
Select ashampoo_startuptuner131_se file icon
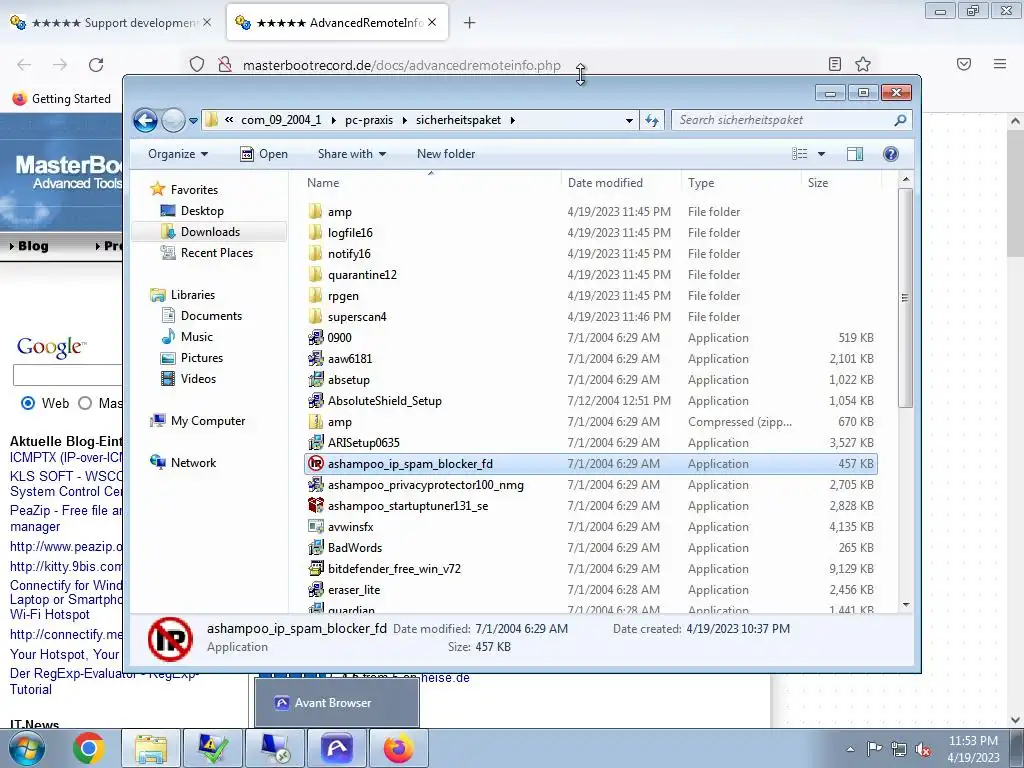pyautogui.click(x=315, y=505)
